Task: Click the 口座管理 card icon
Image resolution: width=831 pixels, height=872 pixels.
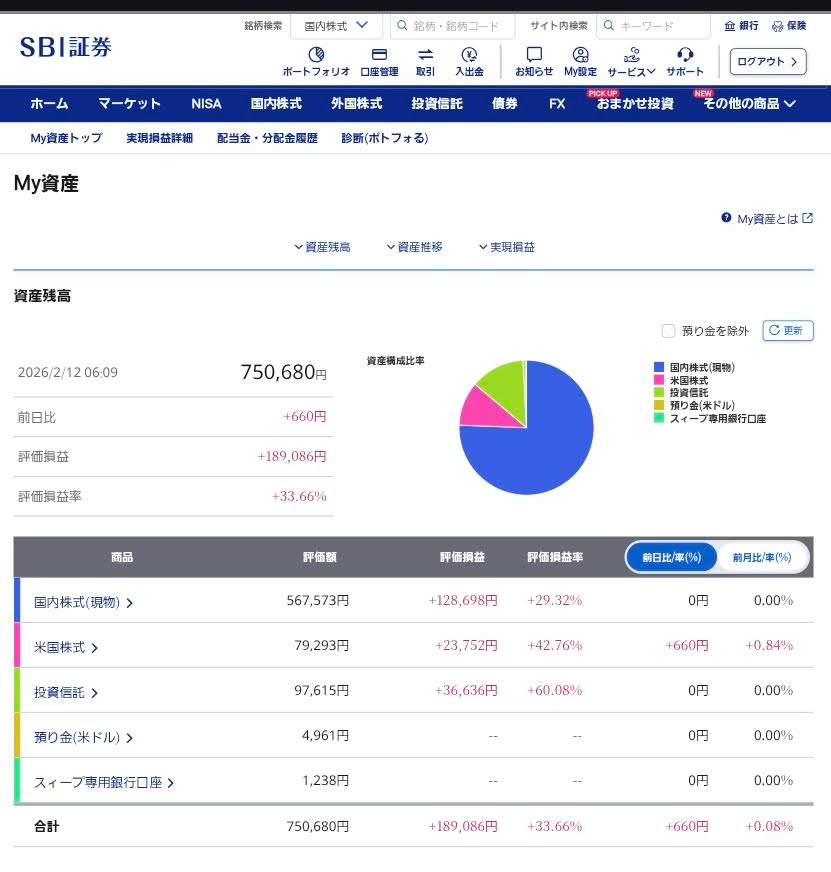Action: tap(379, 55)
